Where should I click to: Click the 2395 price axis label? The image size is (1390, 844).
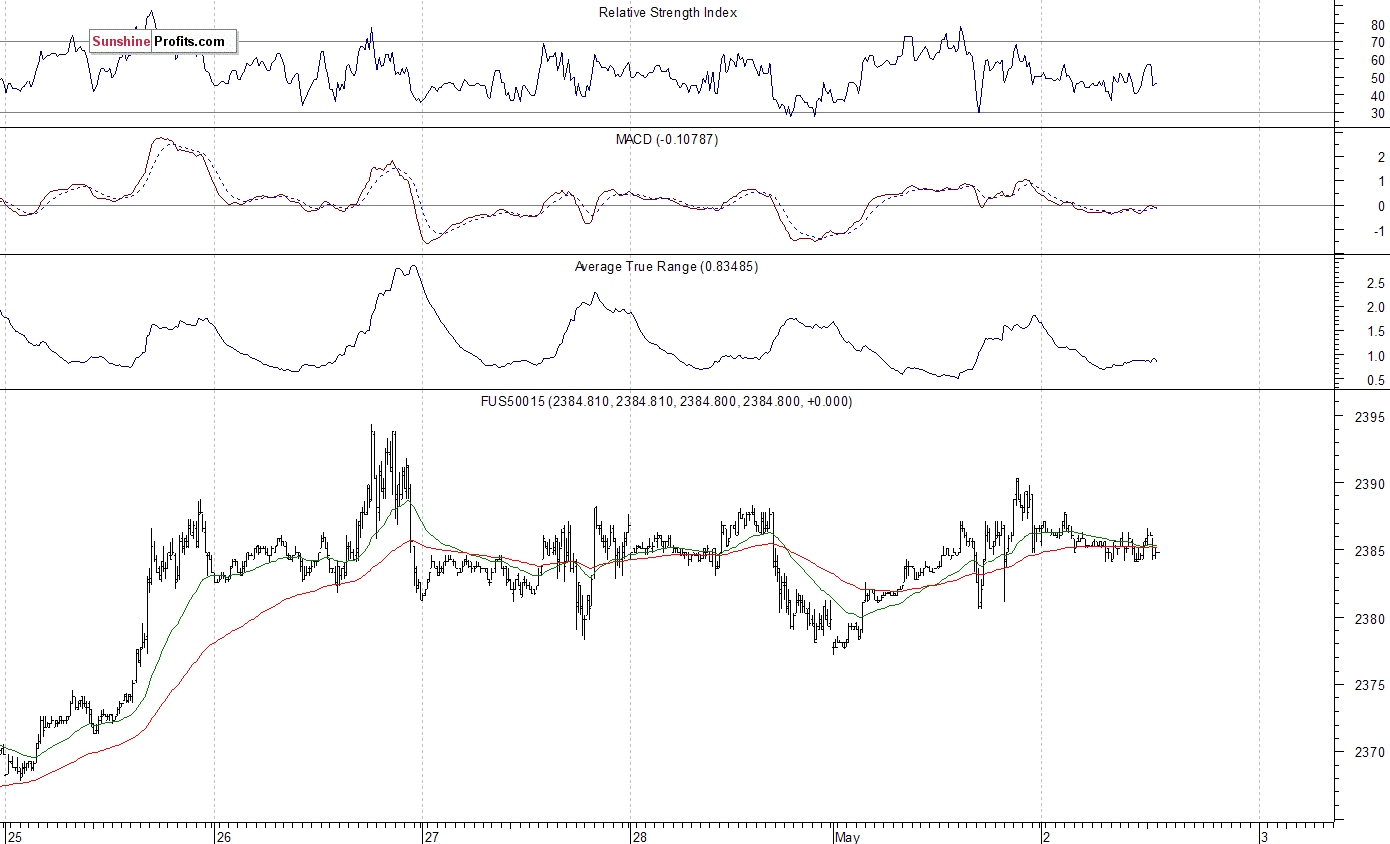click(x=1370, y=417)
